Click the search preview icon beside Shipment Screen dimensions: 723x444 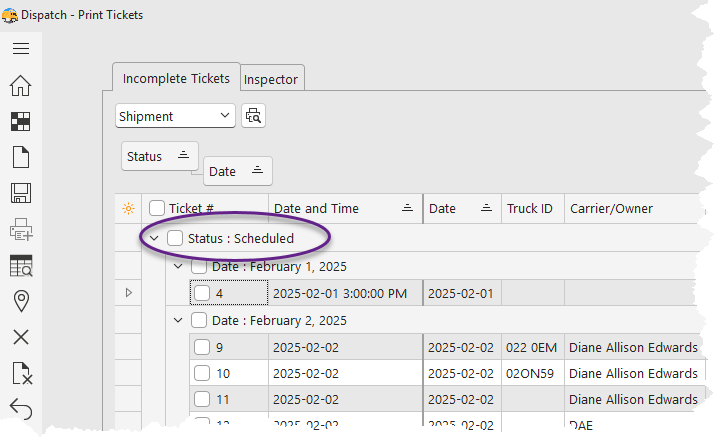click(x=253, y=116)
